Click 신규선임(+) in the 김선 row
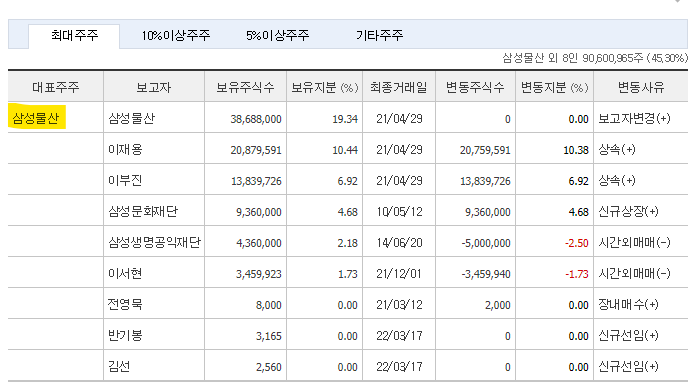 point(629,366)
